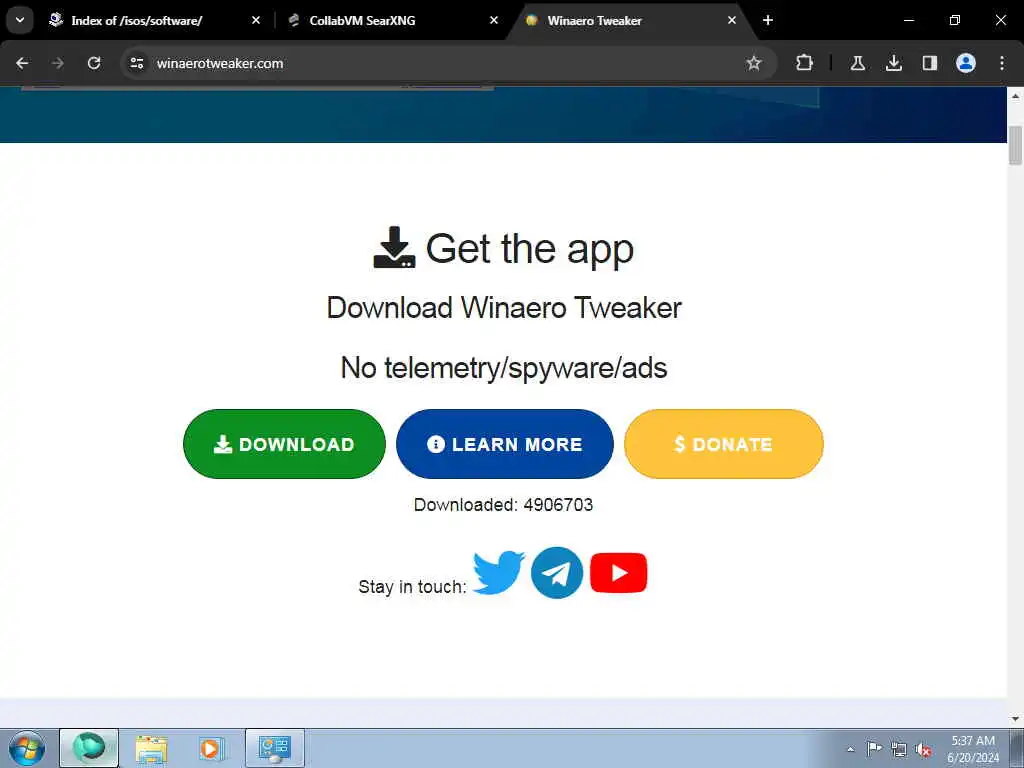Close the Winaero Tweaker tab

click(x=732, y=21)
